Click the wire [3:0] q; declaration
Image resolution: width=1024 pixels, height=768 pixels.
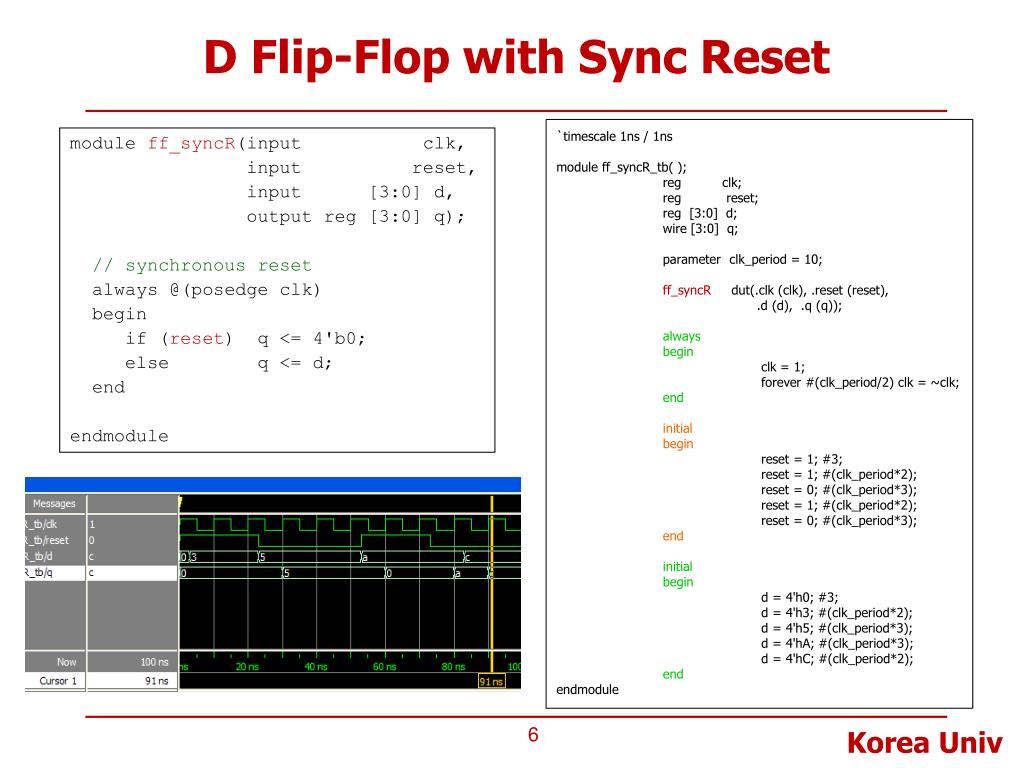tap(700, 229)
